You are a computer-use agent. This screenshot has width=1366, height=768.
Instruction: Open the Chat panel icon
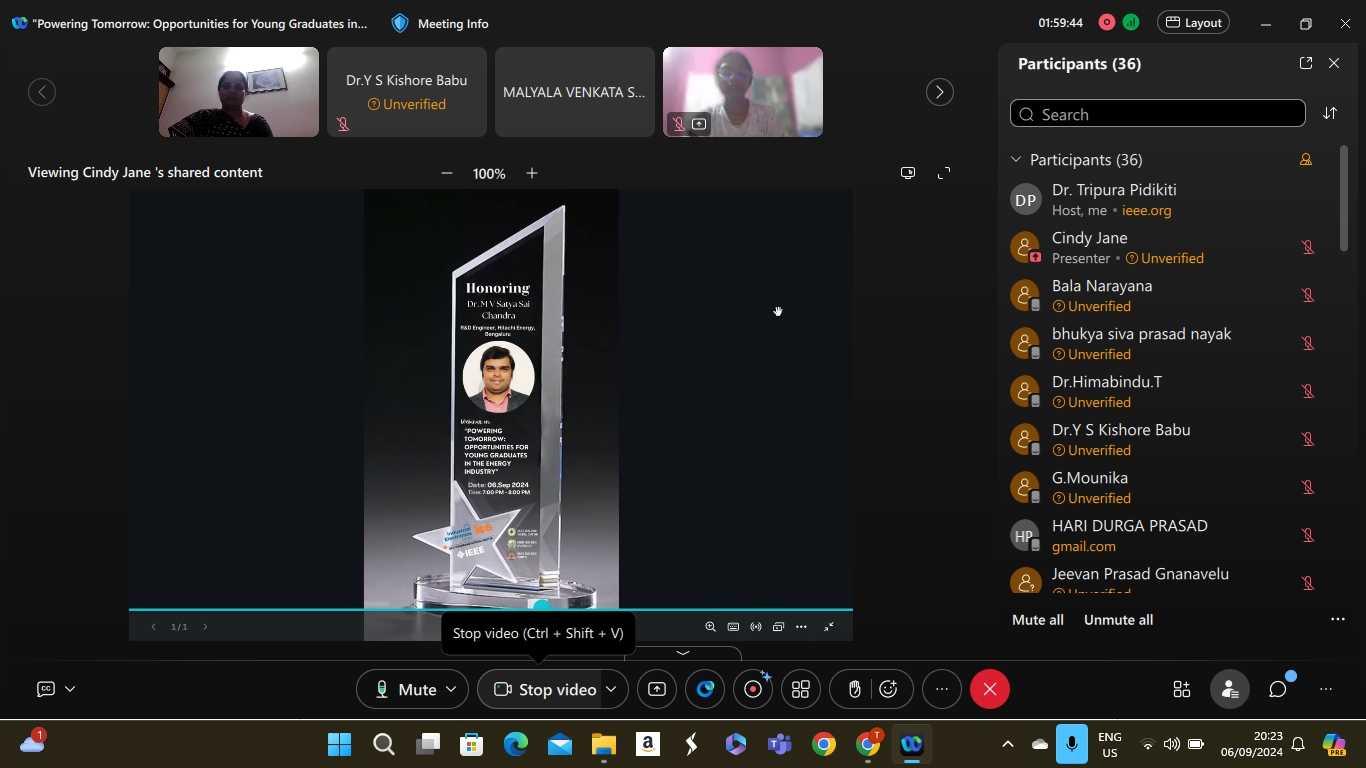(x=1277, y=689)
